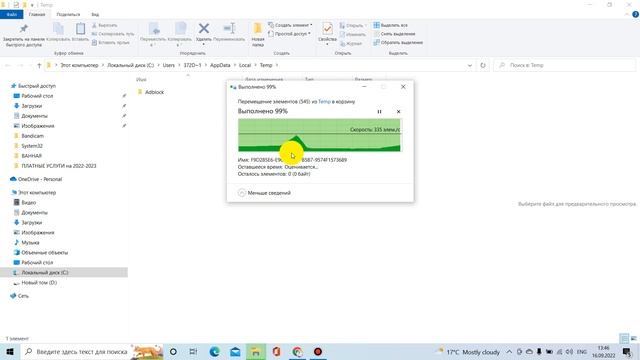This screenshot has height=360, width=640.
Task: Select Bandicam in Quick access
Action: [32, 136]
